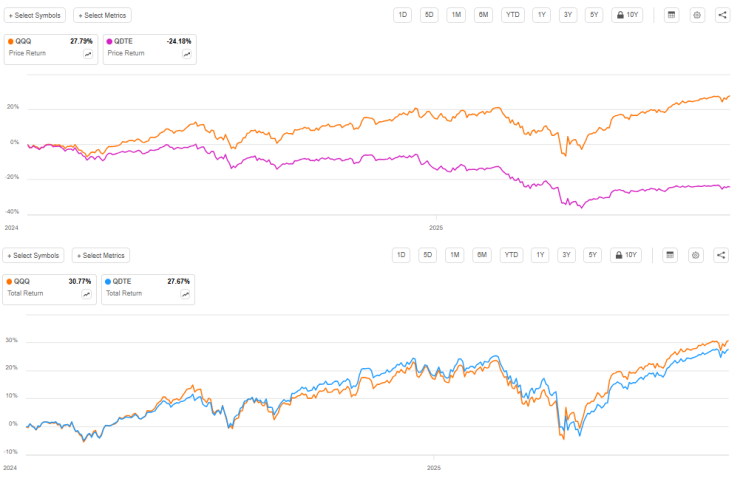The width and height of the screenshot is (743, 484).
Task: Open settings gear in bottom chart toolbar
Action: tap(695, 255)
